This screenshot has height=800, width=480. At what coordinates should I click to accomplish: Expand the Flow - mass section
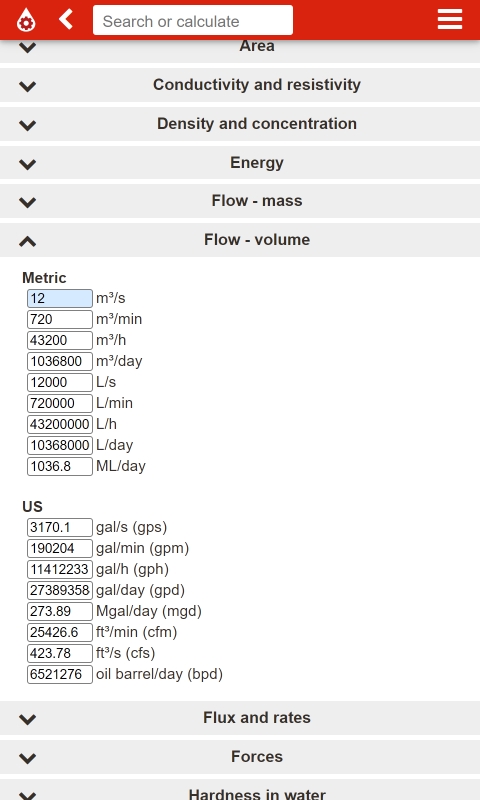(240, 201)
